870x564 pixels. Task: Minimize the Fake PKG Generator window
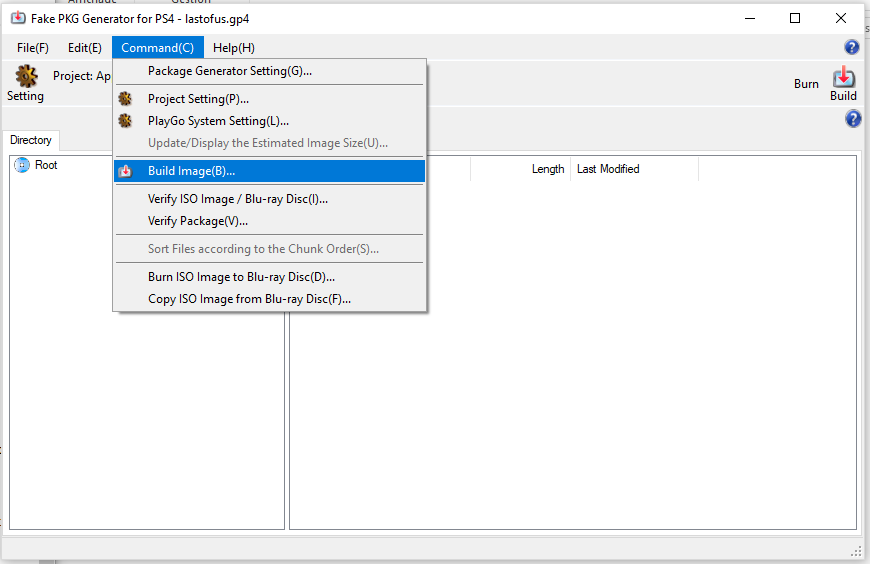tap(750, 18)
